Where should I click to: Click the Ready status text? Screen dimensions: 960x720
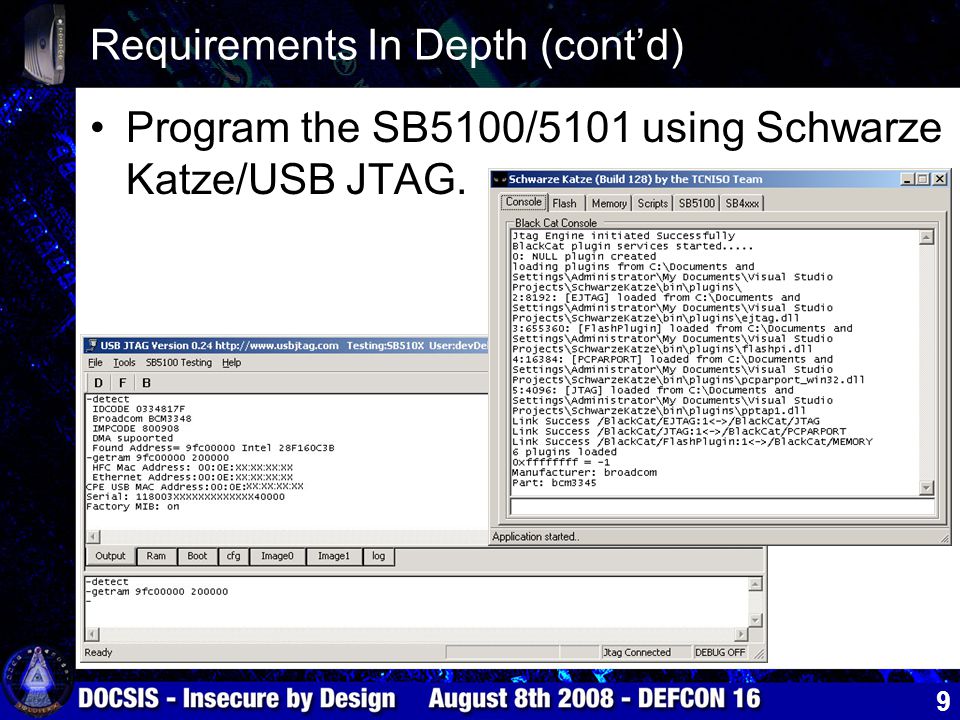pyautogui.click(x=99, y=653)
